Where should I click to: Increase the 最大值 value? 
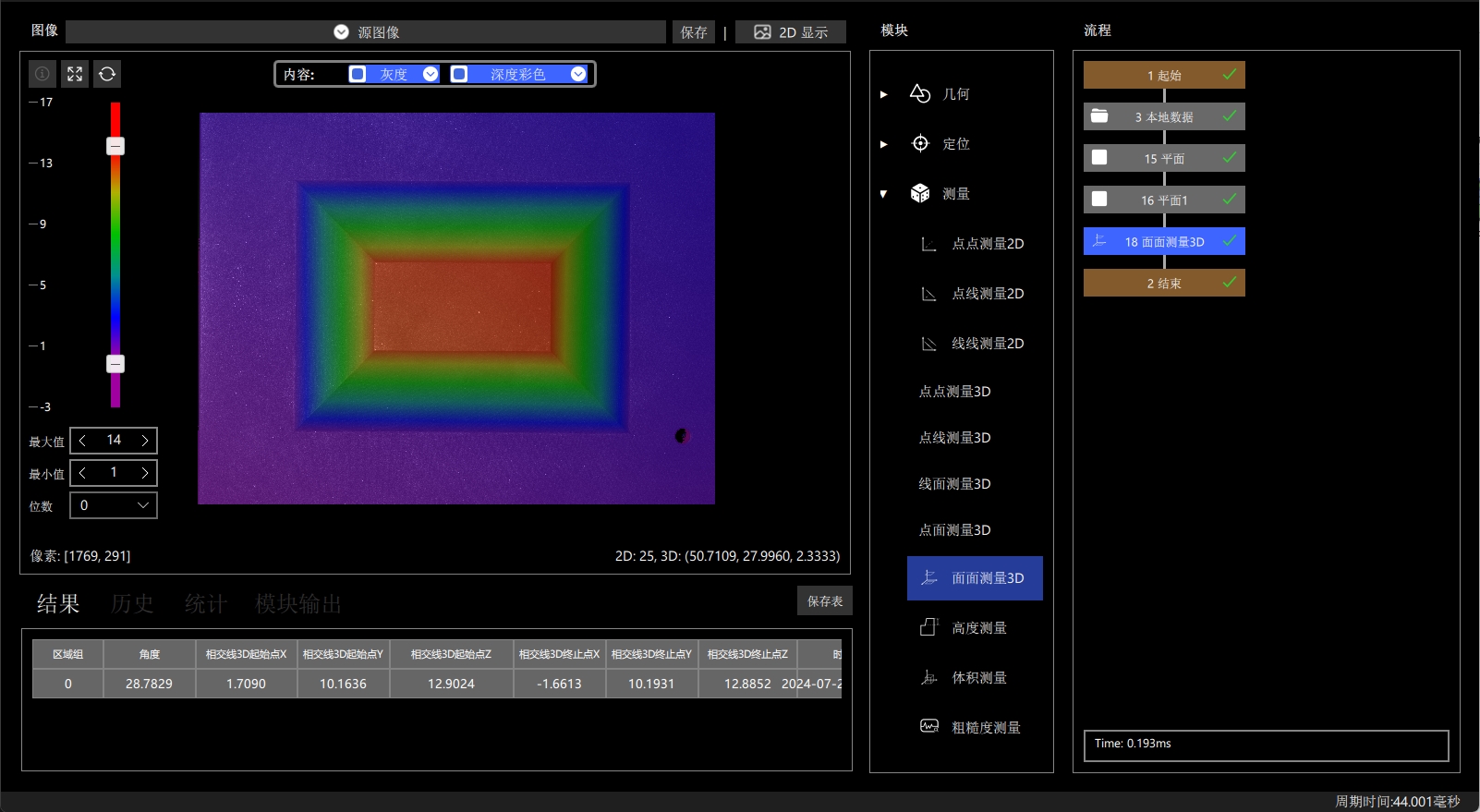[x=144, y=441]
